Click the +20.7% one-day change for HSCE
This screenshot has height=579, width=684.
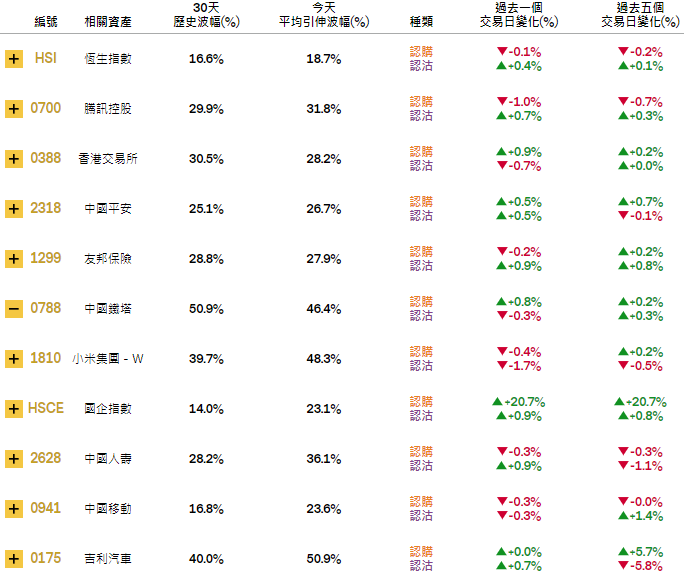(519, 402)
